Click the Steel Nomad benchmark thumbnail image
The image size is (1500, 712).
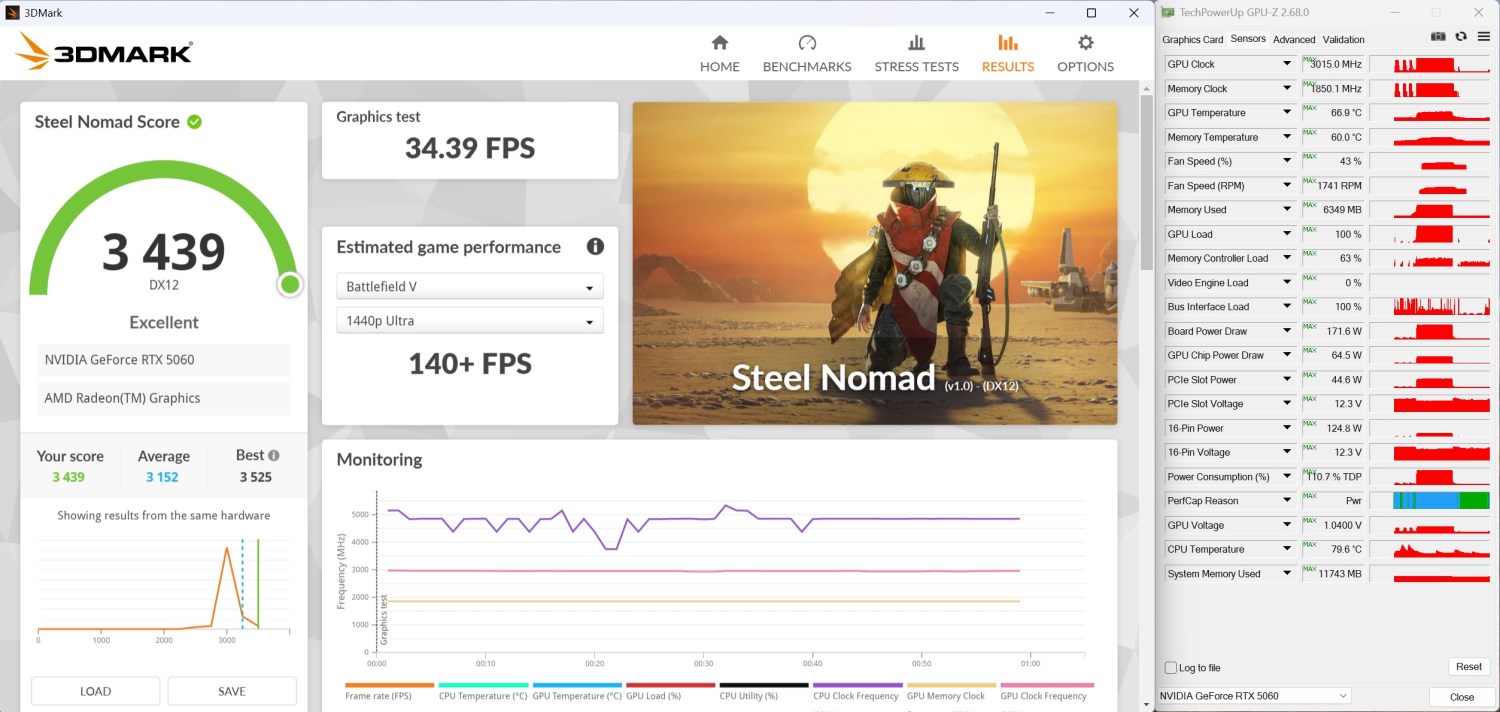click(875, 263)
